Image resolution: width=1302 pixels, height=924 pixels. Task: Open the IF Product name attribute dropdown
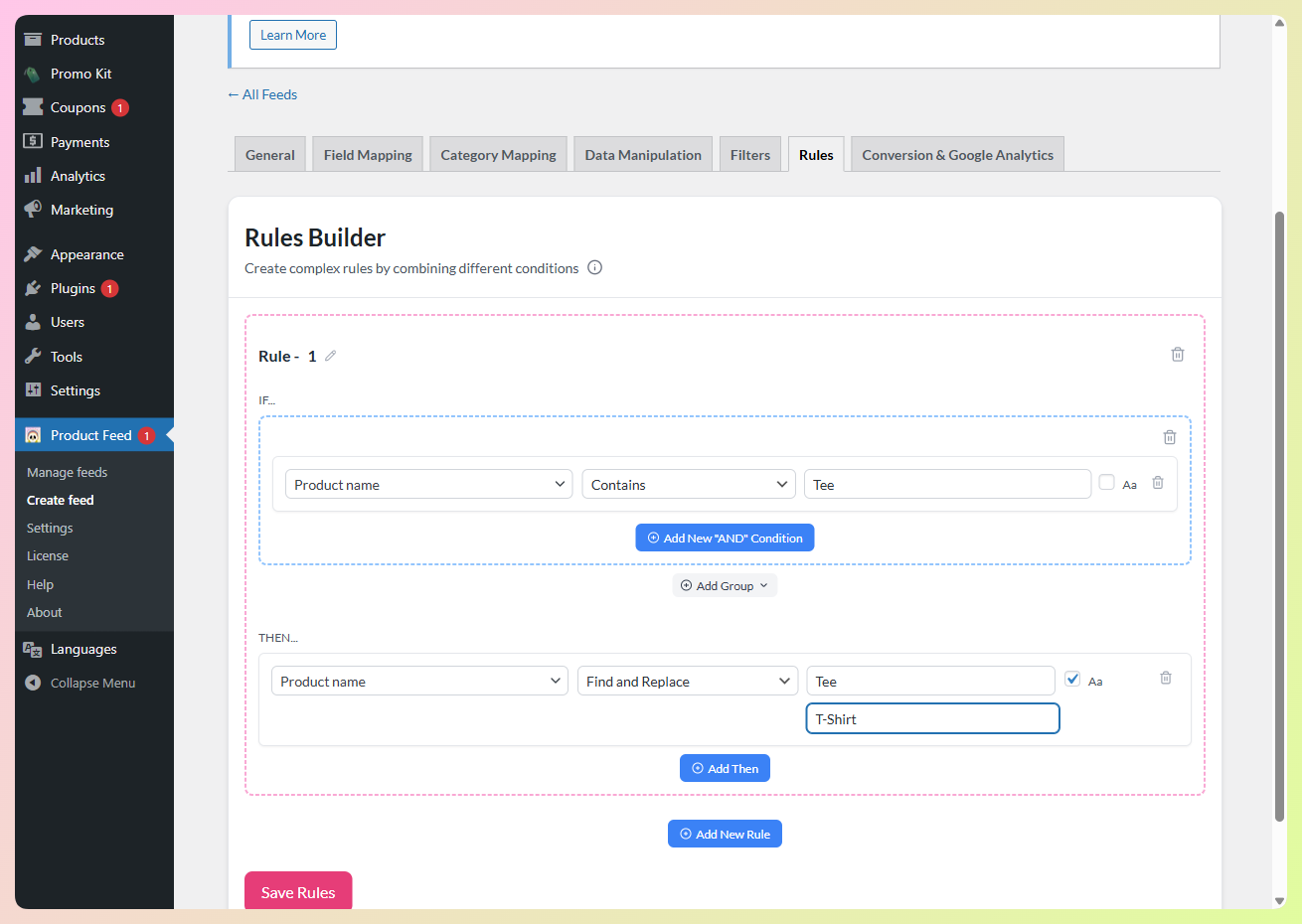click(x=428, y=484)
